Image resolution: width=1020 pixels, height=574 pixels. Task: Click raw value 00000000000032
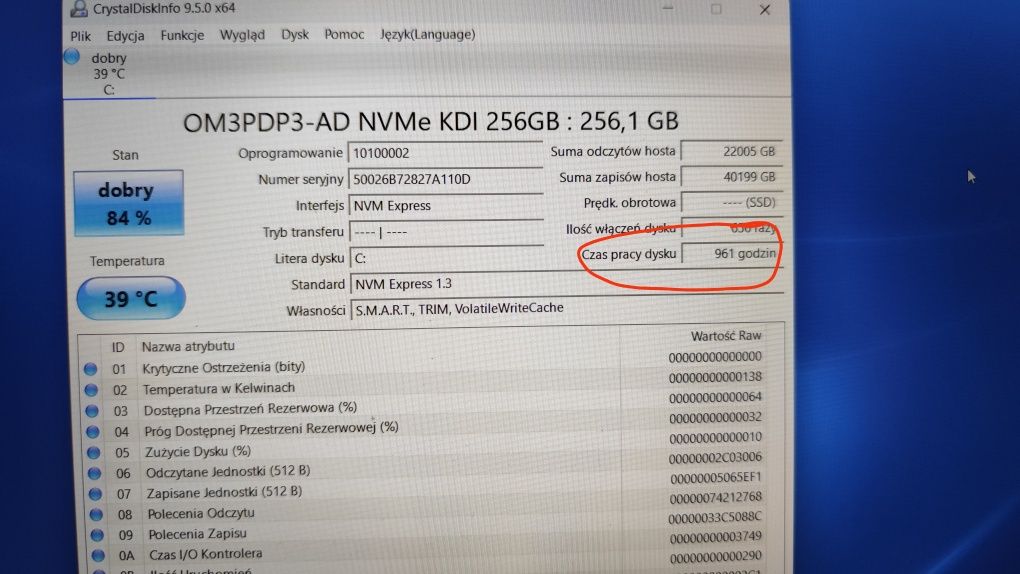click(715, 417)
